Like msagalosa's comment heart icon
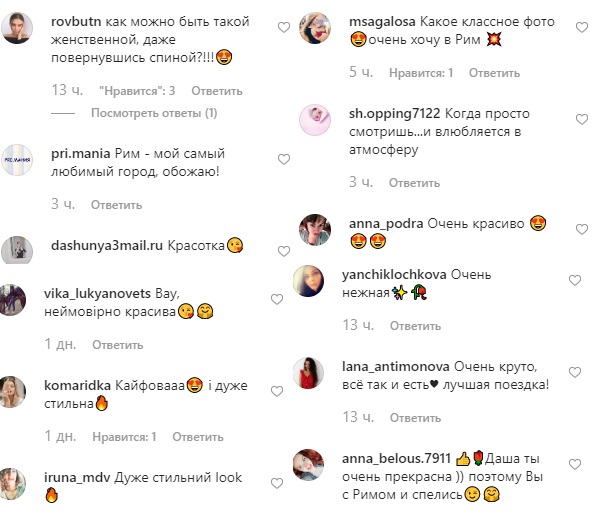 point(582,27)
